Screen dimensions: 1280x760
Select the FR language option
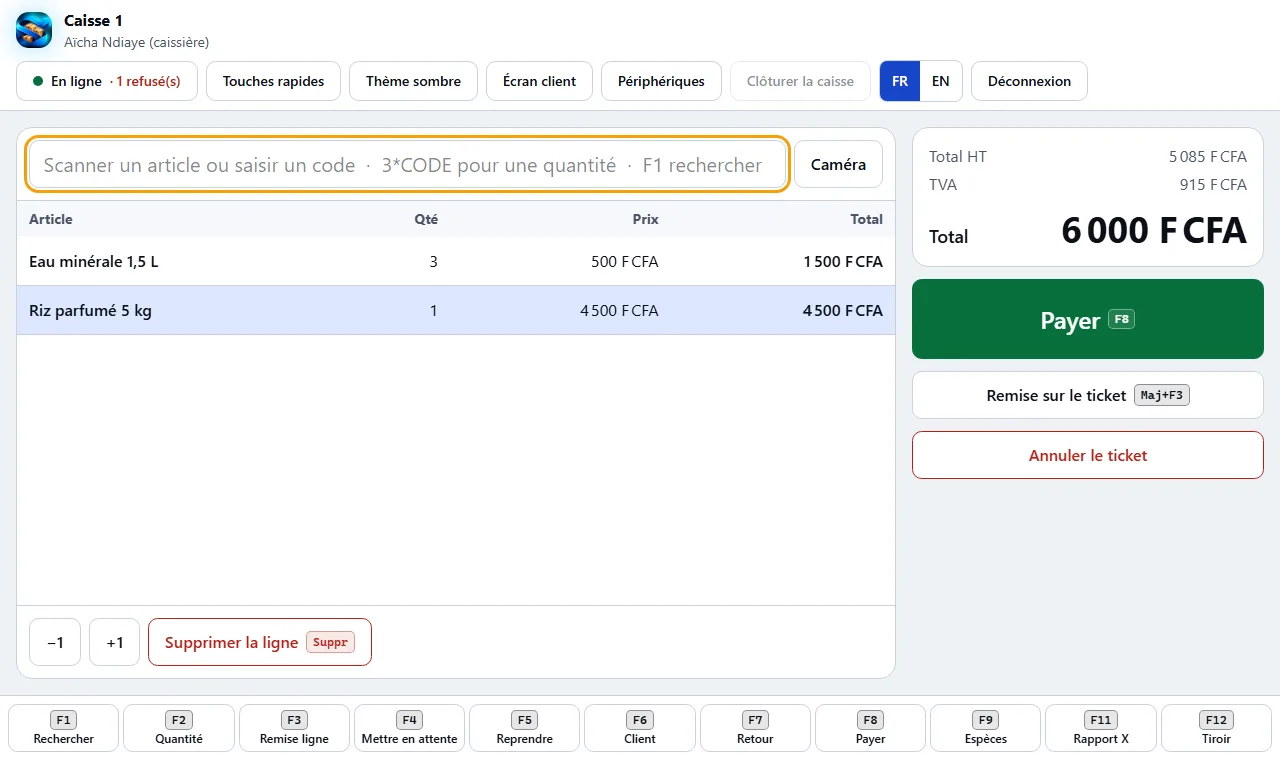[900, 82]
